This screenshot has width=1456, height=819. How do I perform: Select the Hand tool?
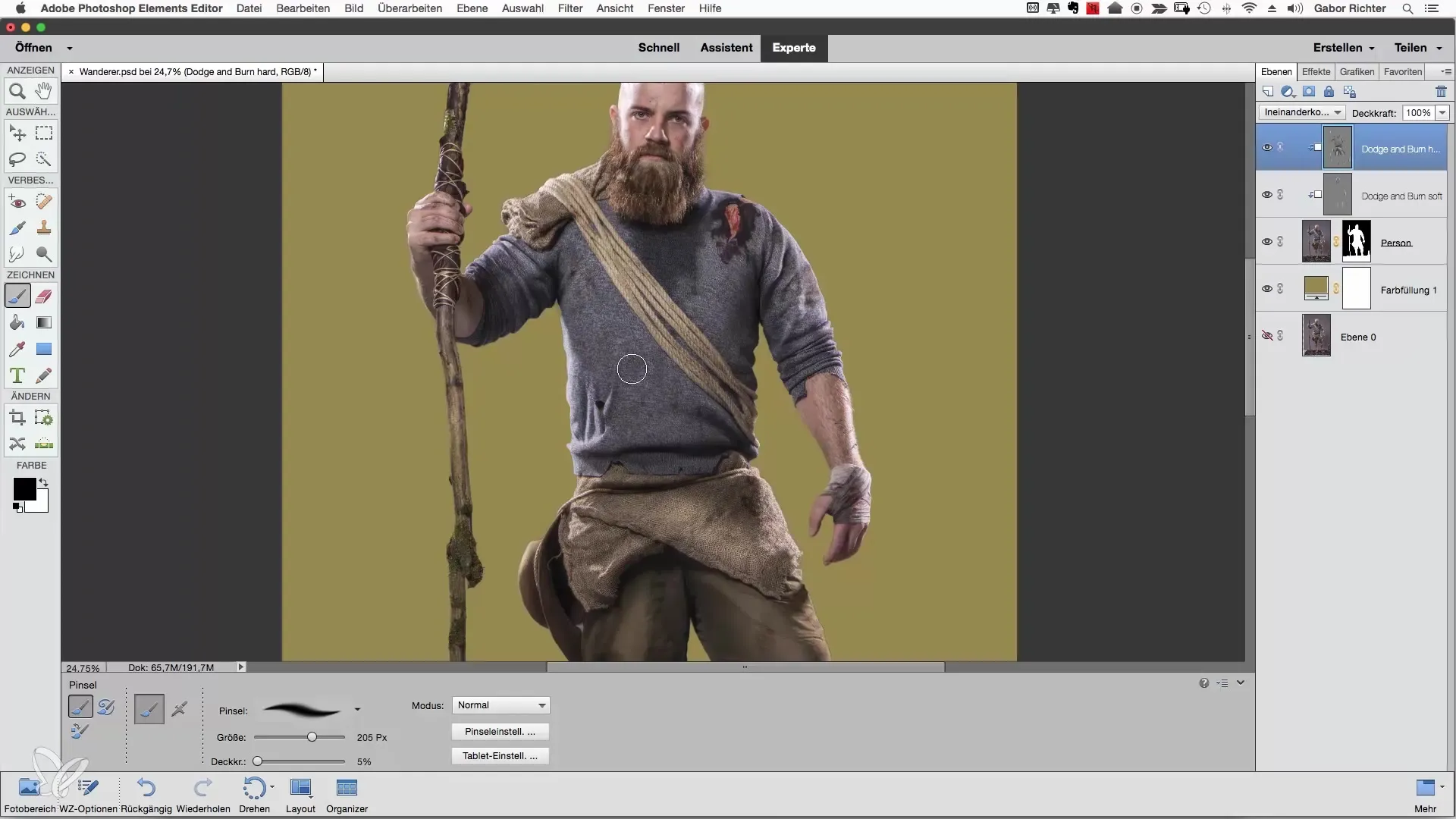tap(44, 92)
